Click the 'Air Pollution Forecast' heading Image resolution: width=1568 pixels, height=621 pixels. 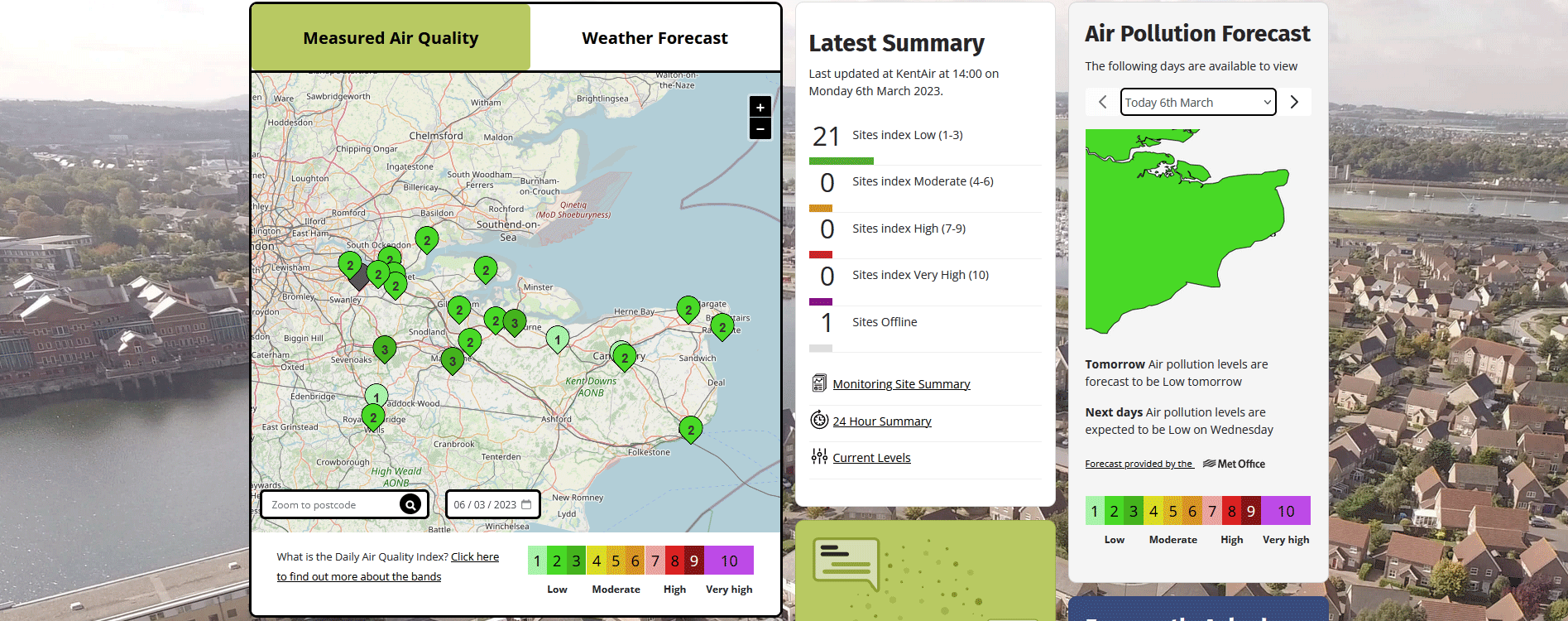click(1197, 33)
